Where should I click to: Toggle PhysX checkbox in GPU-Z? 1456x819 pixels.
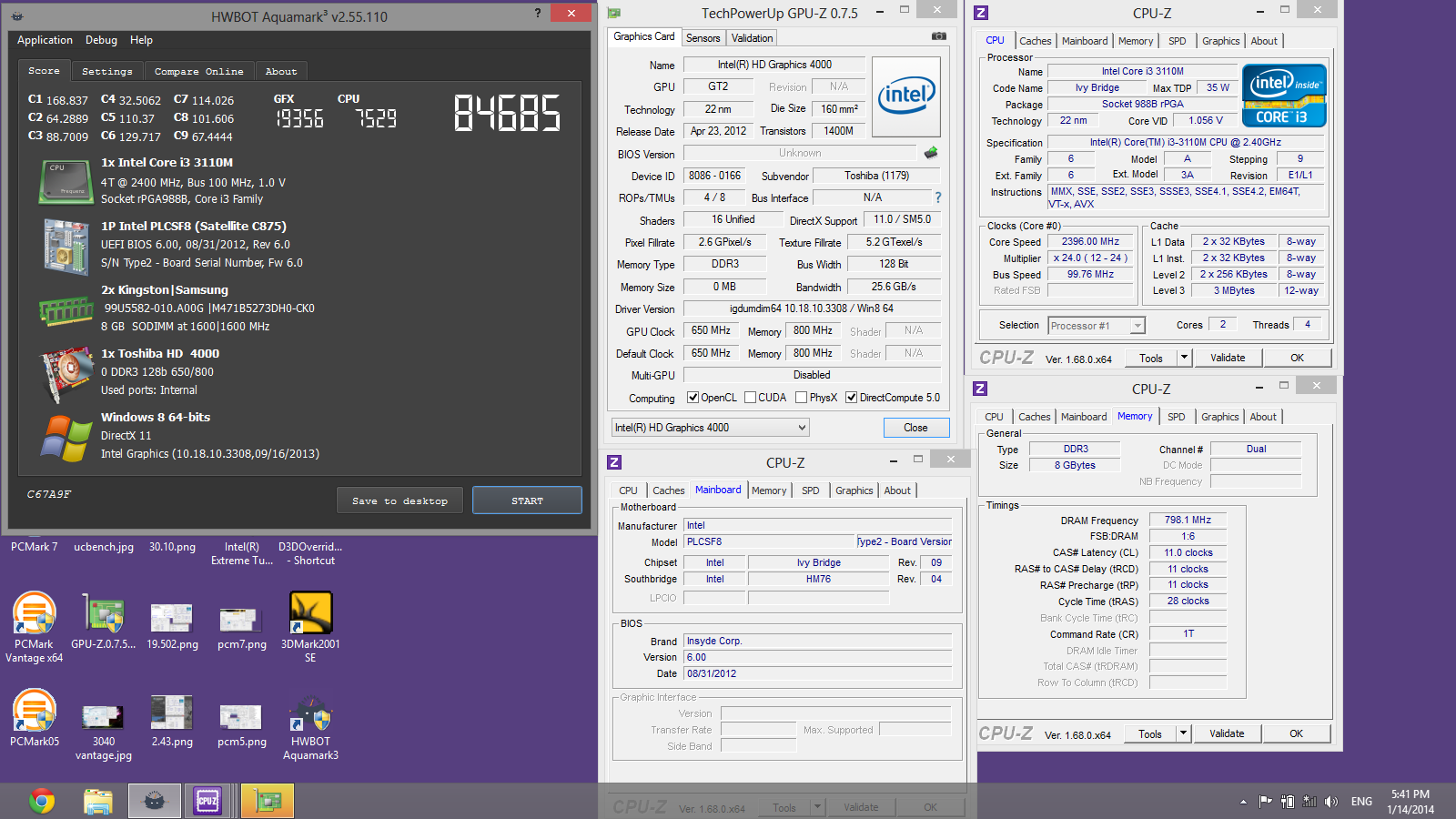point(801,398)
